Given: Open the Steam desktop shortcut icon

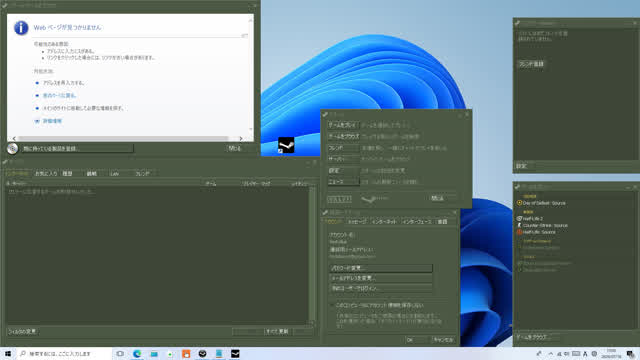Looking at the screenshot, I should (x=286, y=145).
